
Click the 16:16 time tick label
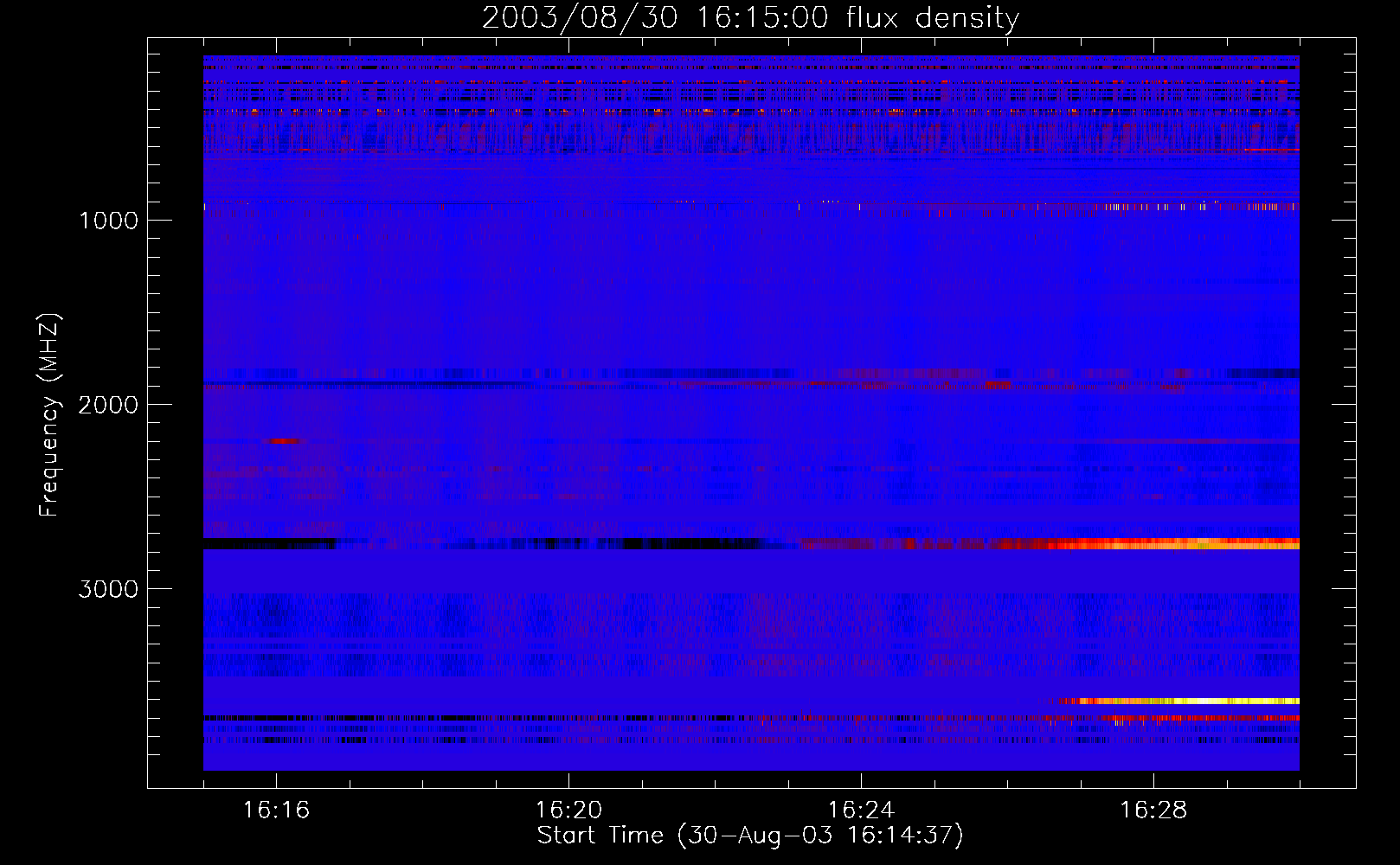click(x=276, y=810)
